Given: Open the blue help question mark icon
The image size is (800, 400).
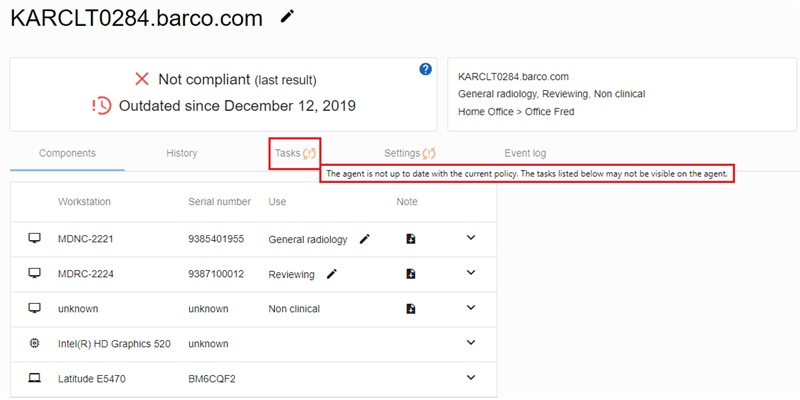Looking at the screenshot, I should pyautogui.click(x=425, y=69).
